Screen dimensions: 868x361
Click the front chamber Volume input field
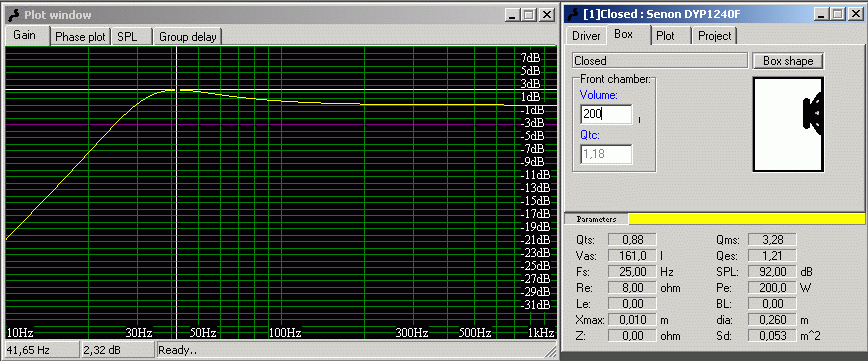coord(606,115)
